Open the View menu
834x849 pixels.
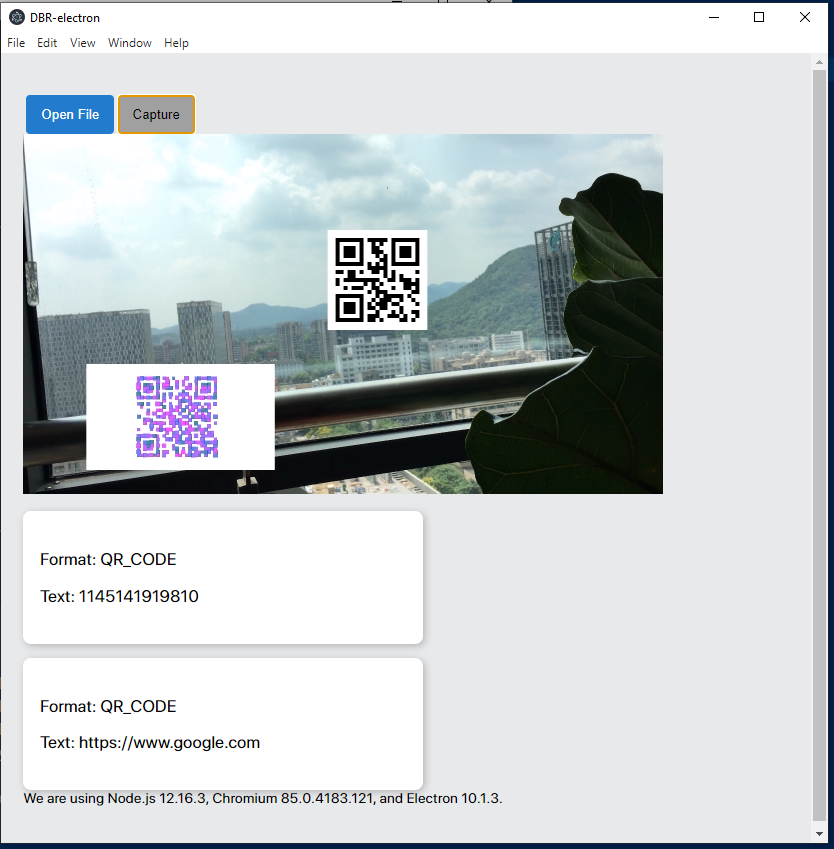click(x=83, y=43)
